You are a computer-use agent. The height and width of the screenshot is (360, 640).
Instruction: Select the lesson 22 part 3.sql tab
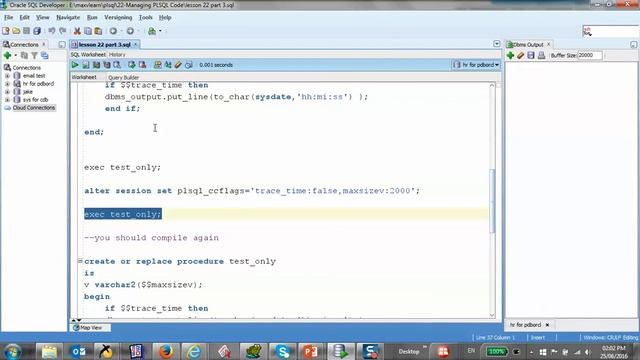pyautogui.click(x=104, y=44)
